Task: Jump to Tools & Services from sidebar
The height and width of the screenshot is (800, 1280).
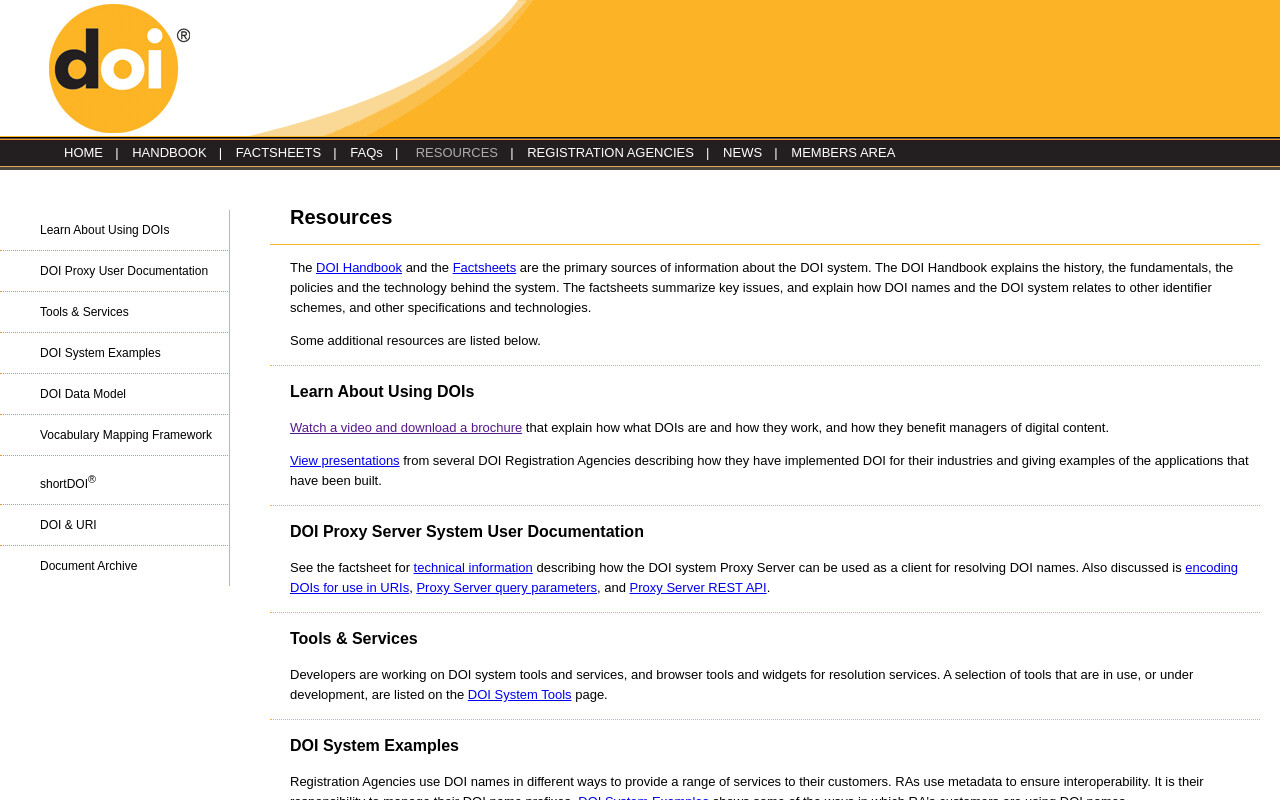Action: coord(84,312)
